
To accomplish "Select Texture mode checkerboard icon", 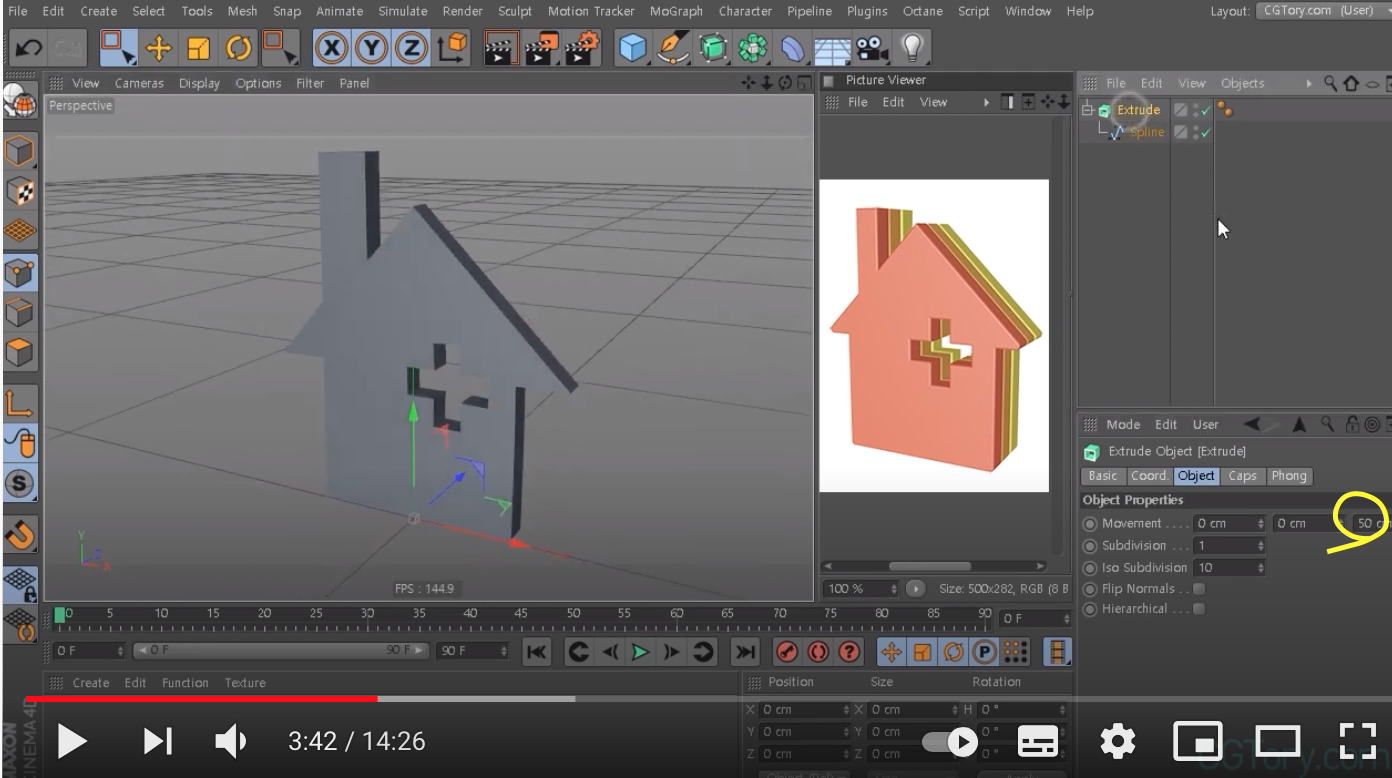I will [x=20, y=191].
